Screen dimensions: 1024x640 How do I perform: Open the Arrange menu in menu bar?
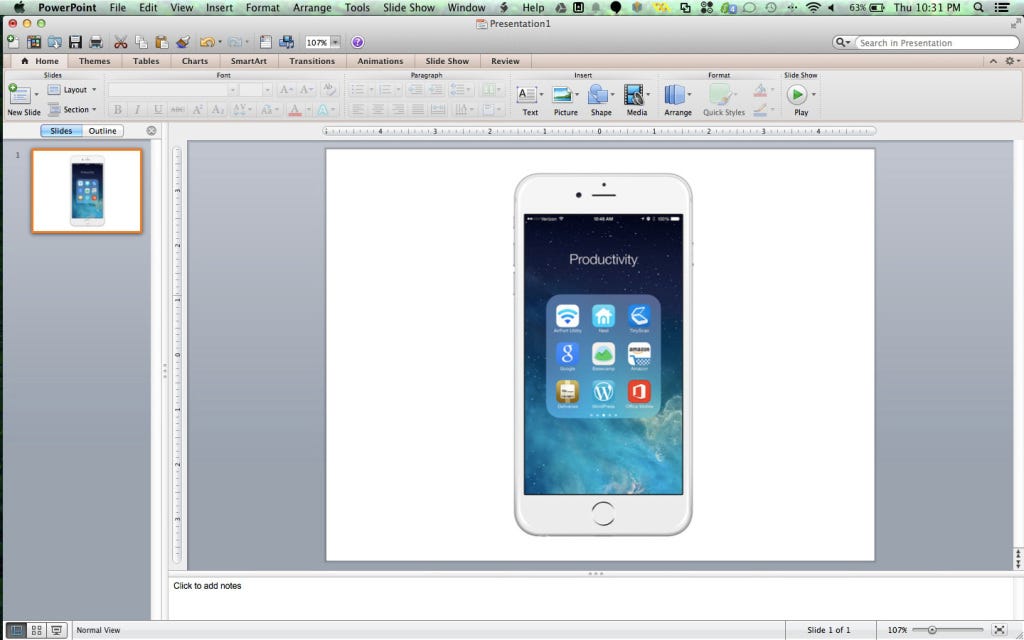312,8
